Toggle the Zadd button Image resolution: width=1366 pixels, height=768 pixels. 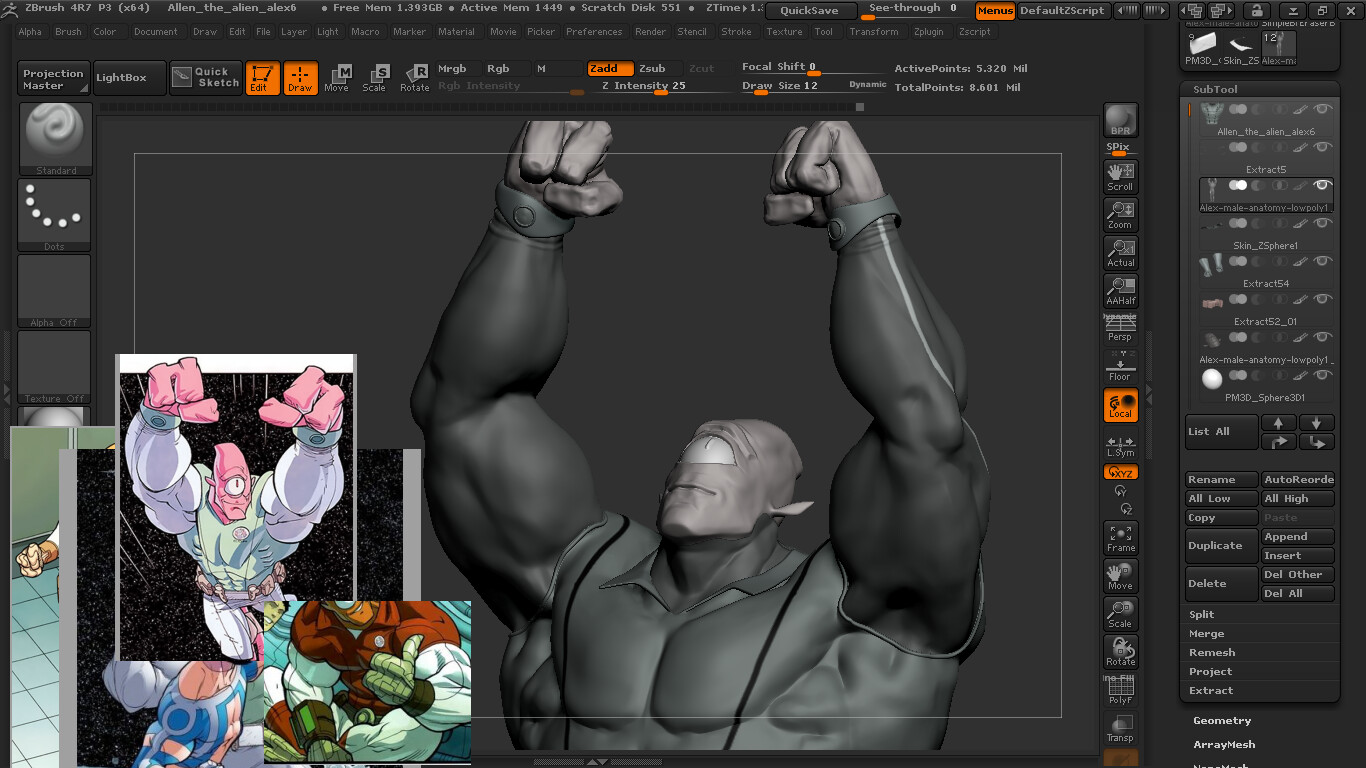pos(610,69)
